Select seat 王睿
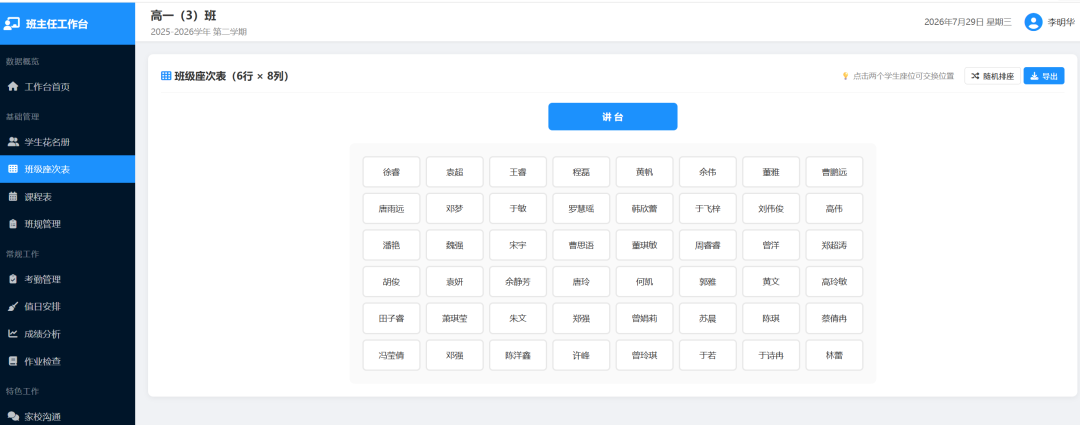The width and height of the screenshot is (1080, 425). click(x=518, y=172)
